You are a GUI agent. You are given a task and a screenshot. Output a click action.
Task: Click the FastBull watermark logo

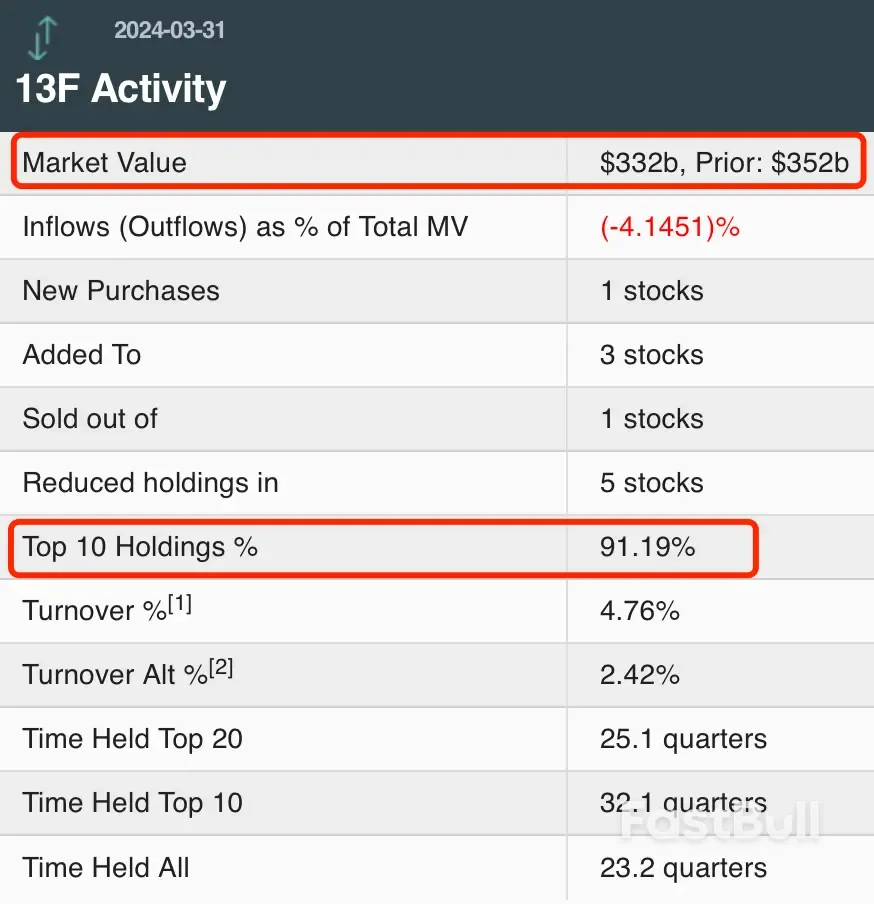(720, 820)
